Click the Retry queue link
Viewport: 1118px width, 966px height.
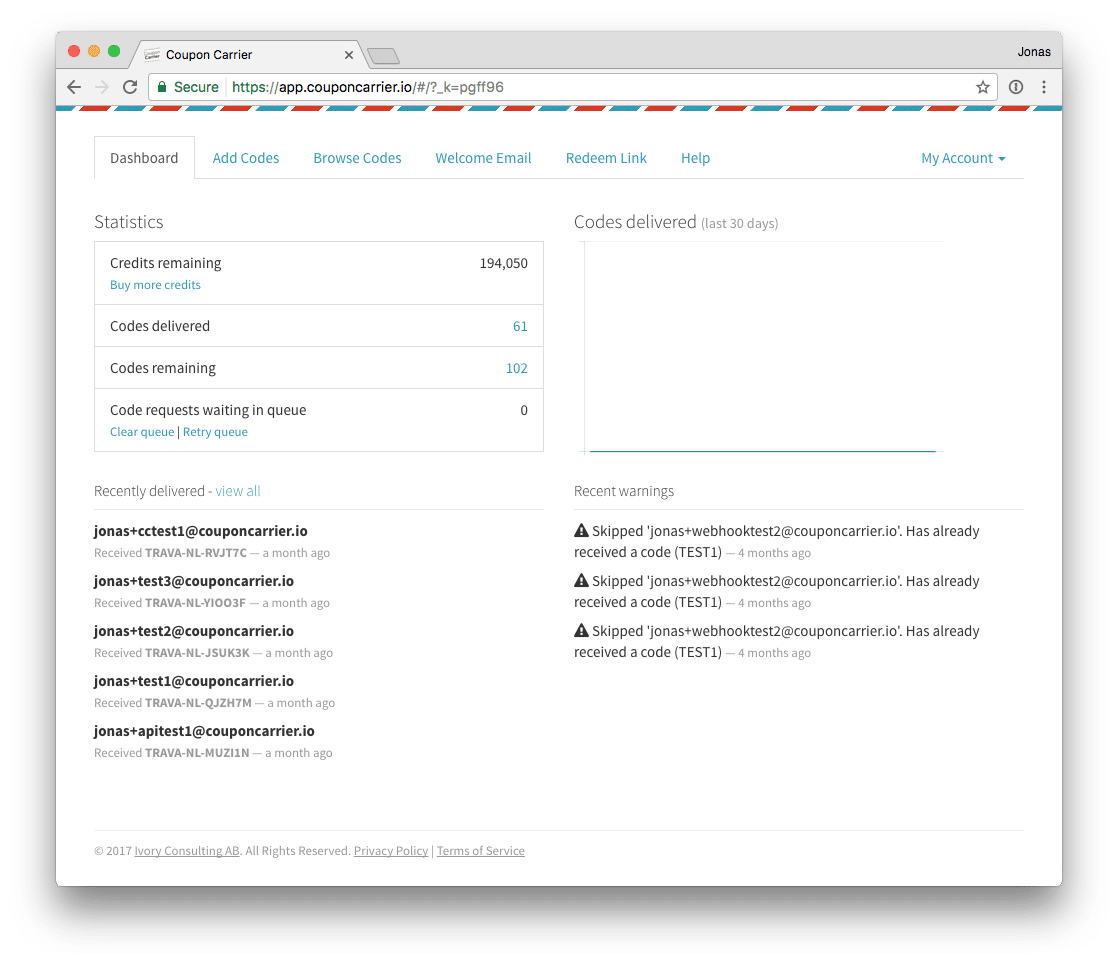(x=215, y=431)
